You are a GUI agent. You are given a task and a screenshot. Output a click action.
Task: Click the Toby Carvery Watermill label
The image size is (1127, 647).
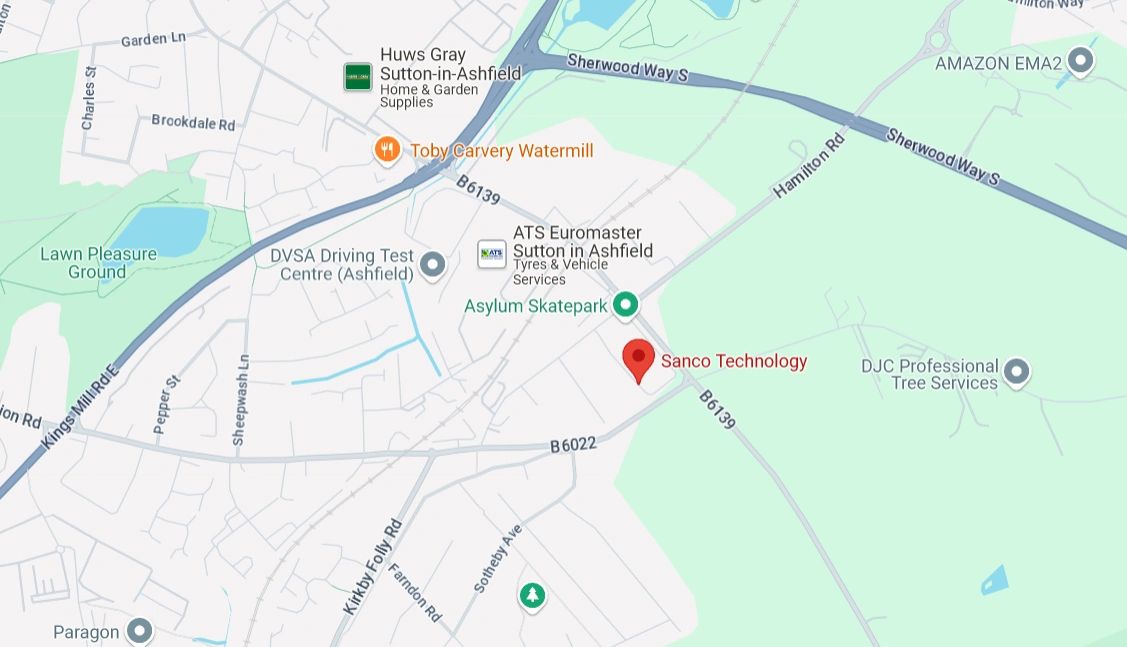click(502, 151)
